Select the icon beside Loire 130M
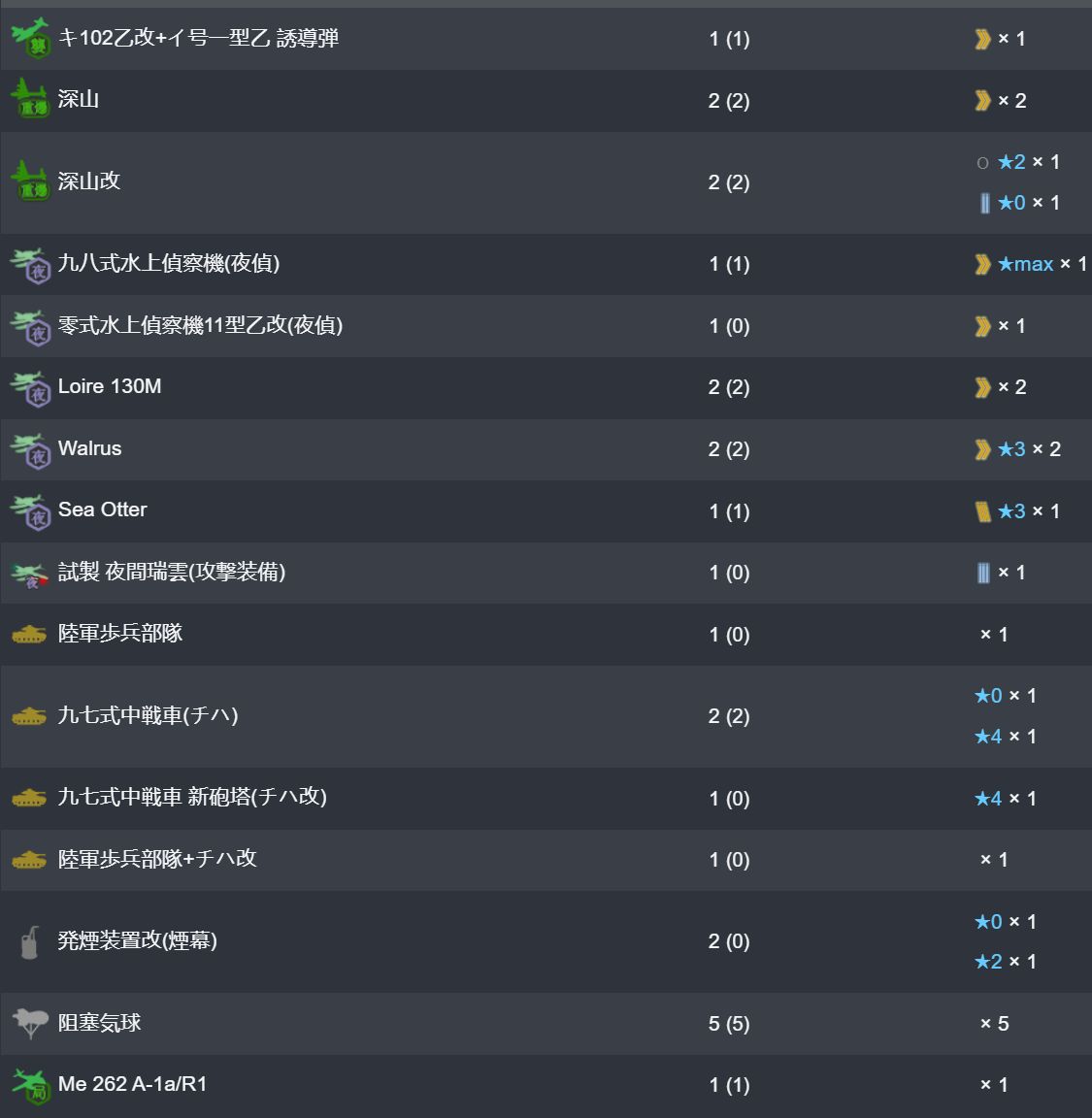Screen dimensions: 1092x1118 (31, 388)
